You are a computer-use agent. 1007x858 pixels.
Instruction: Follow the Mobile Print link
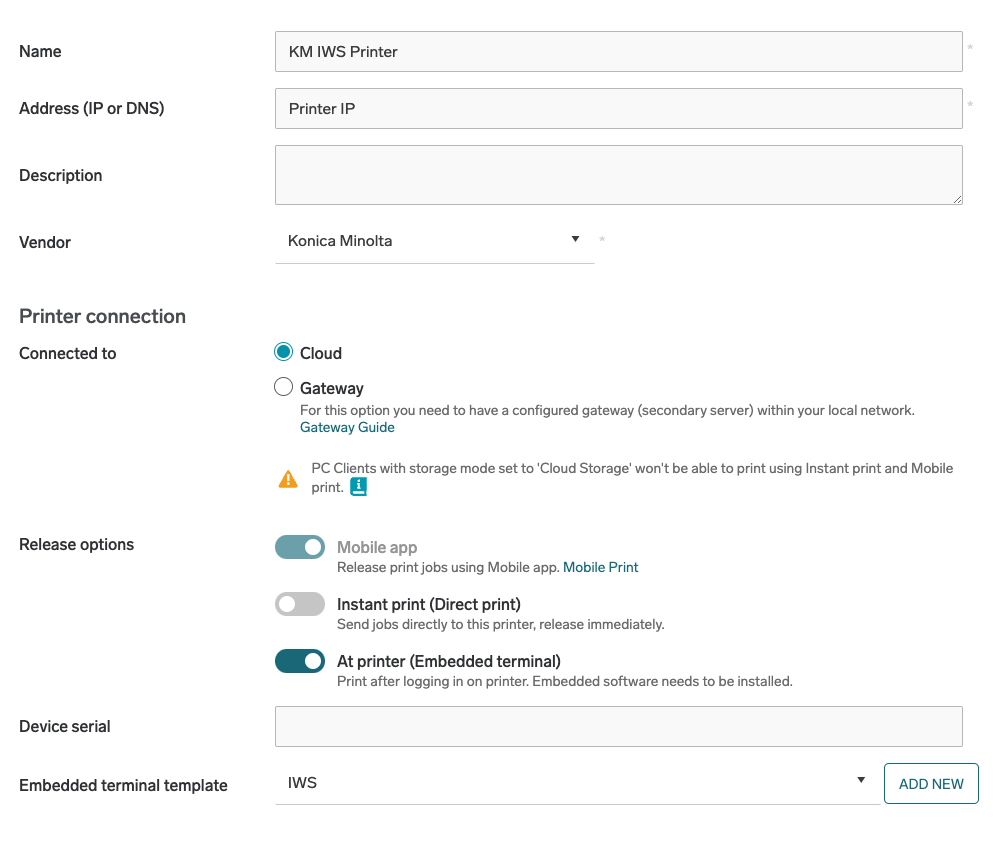[600, 567]
